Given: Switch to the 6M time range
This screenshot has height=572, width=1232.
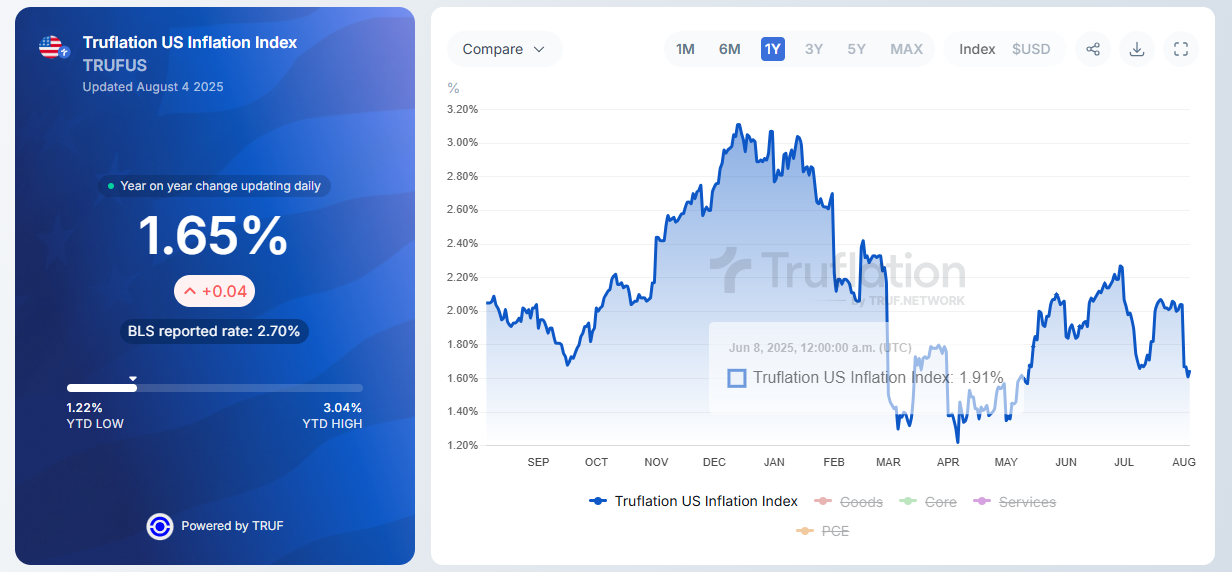Looking at the screenshot, I should [729, 49].
